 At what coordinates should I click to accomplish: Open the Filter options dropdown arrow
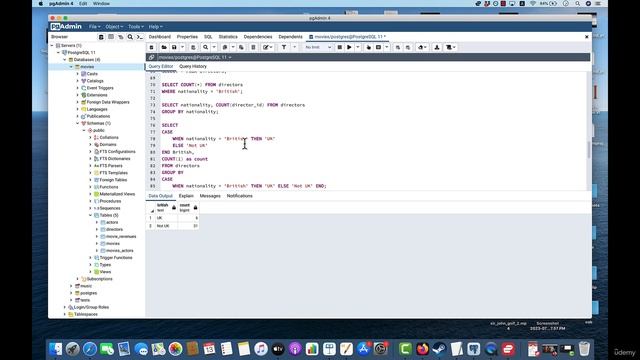294,47
